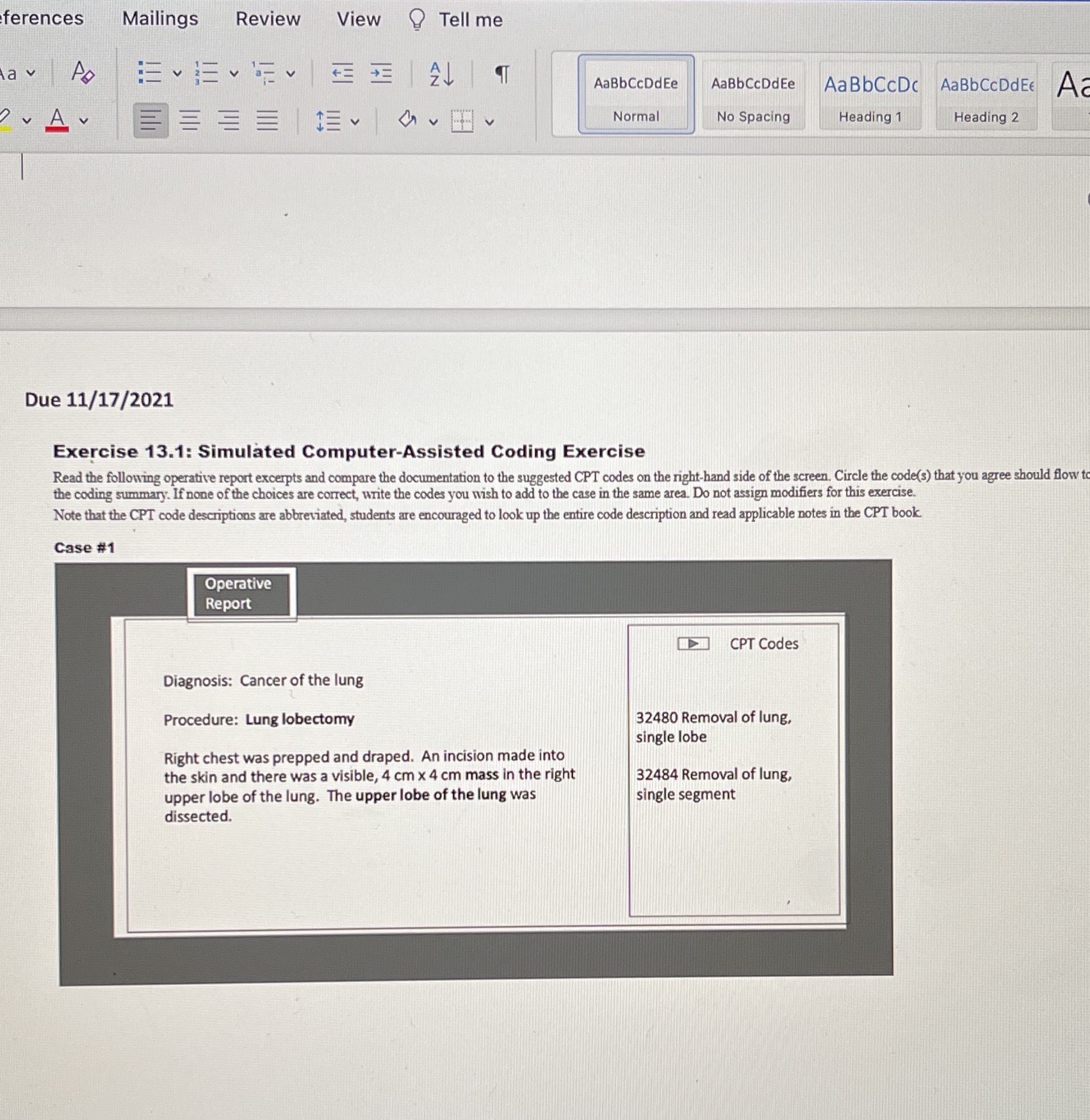
Task: Select code 32480 Removal of lung, single lobe
Action: pyautogui.click(x=713, y=727)
